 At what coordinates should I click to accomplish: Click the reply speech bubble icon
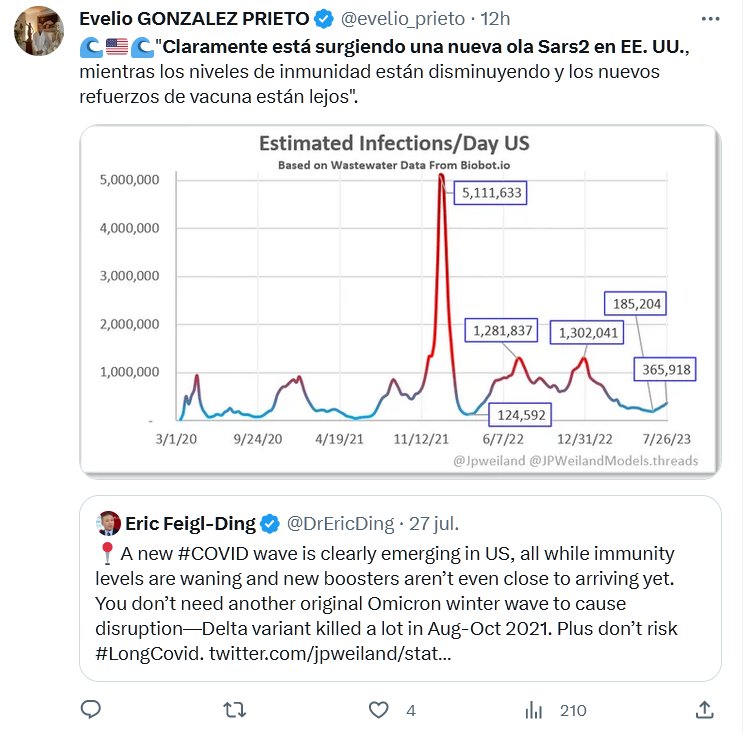click(x=91, y=710)
